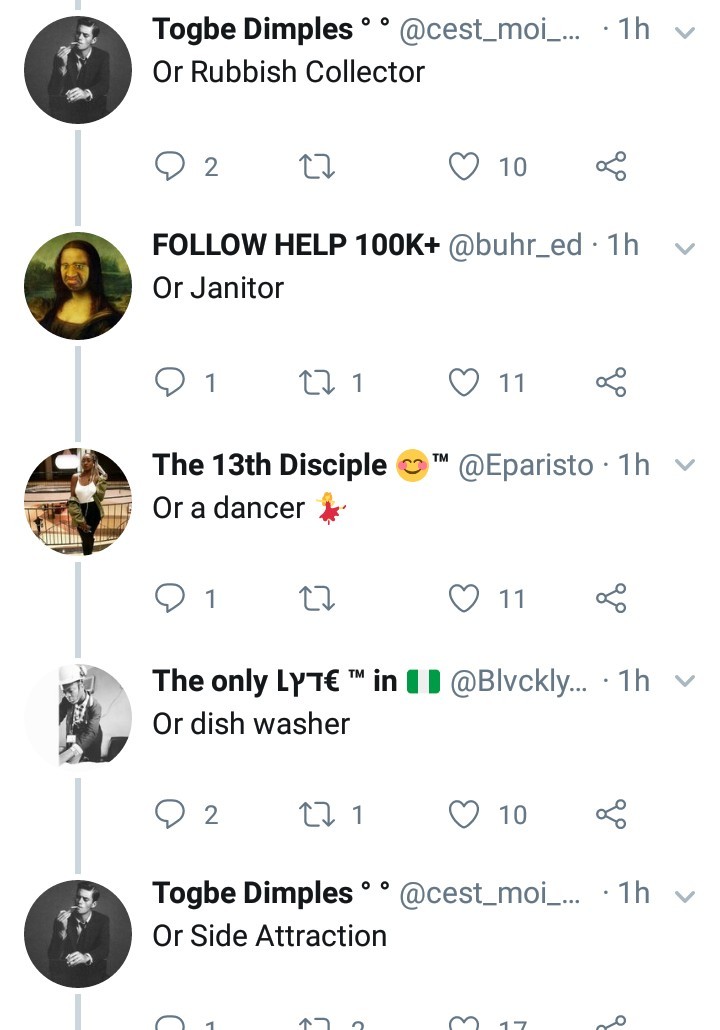Reply to the "Or Janitor" tweet
Image resolution: width=720 pixels, height=1030 pixels.
(170, 382)
